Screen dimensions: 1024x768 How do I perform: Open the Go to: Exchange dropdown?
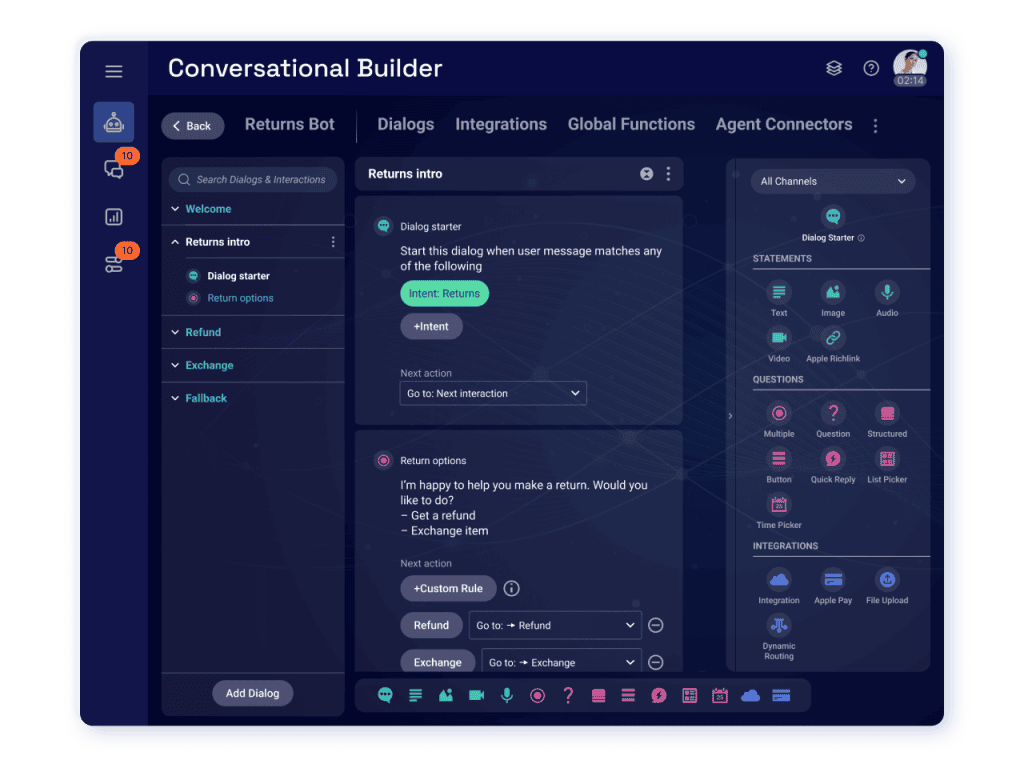pos(561,662)
